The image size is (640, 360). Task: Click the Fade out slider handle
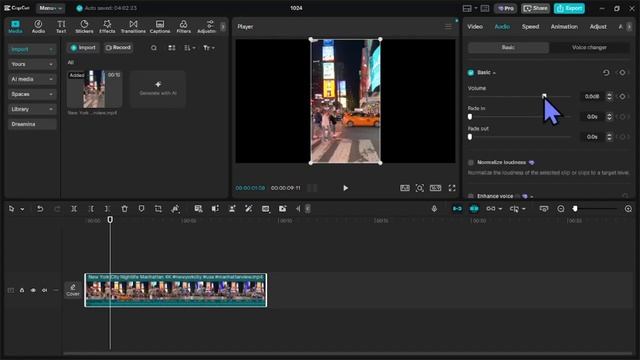(x=470, y=137)
